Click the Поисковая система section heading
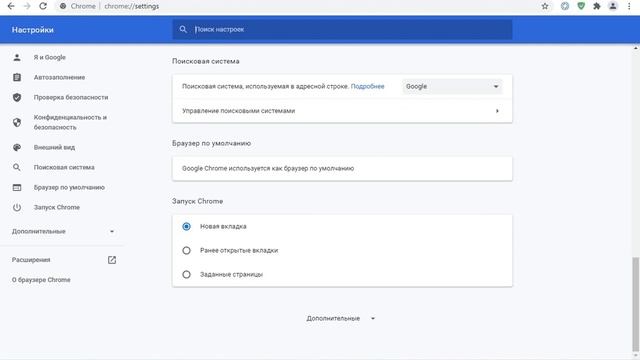Image resolution: width=640 pixels, height=360 pixels. point(206,61)
